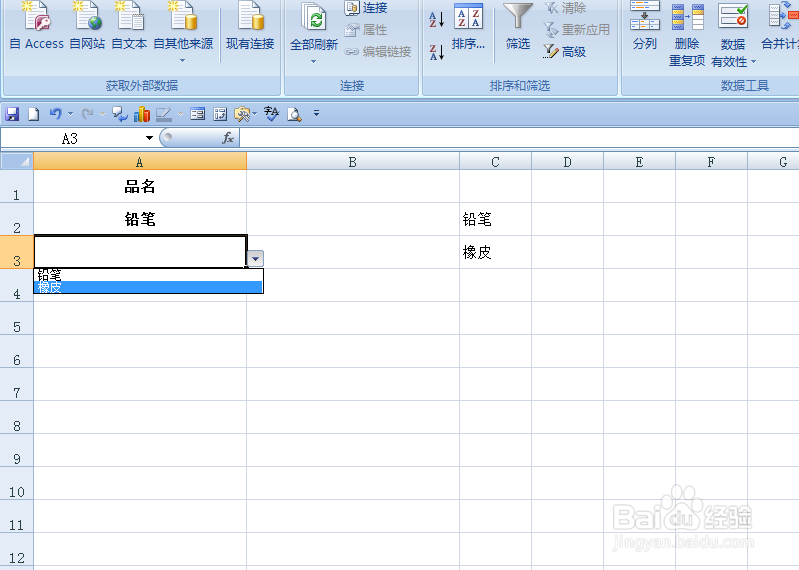This screenshot has width=799, height=570.
Task: Open the Name Box dropdown arrow
Action: click(149, 138)
